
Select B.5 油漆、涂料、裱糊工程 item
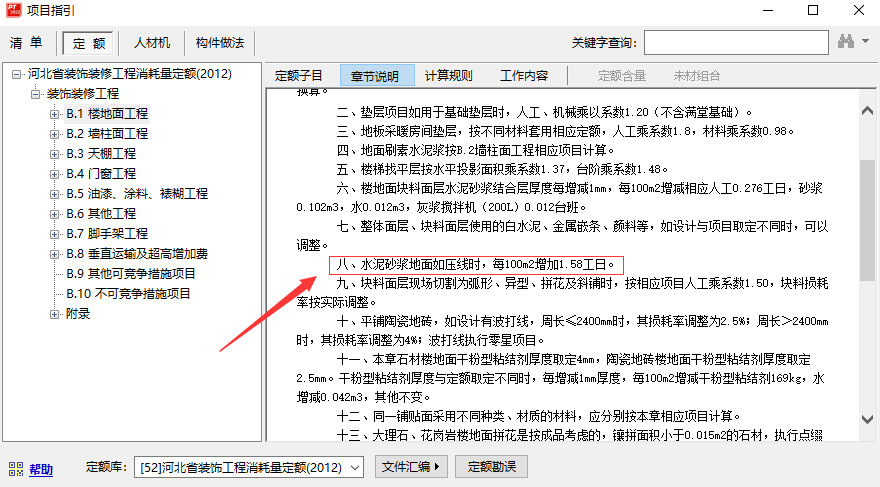[137, 194]
